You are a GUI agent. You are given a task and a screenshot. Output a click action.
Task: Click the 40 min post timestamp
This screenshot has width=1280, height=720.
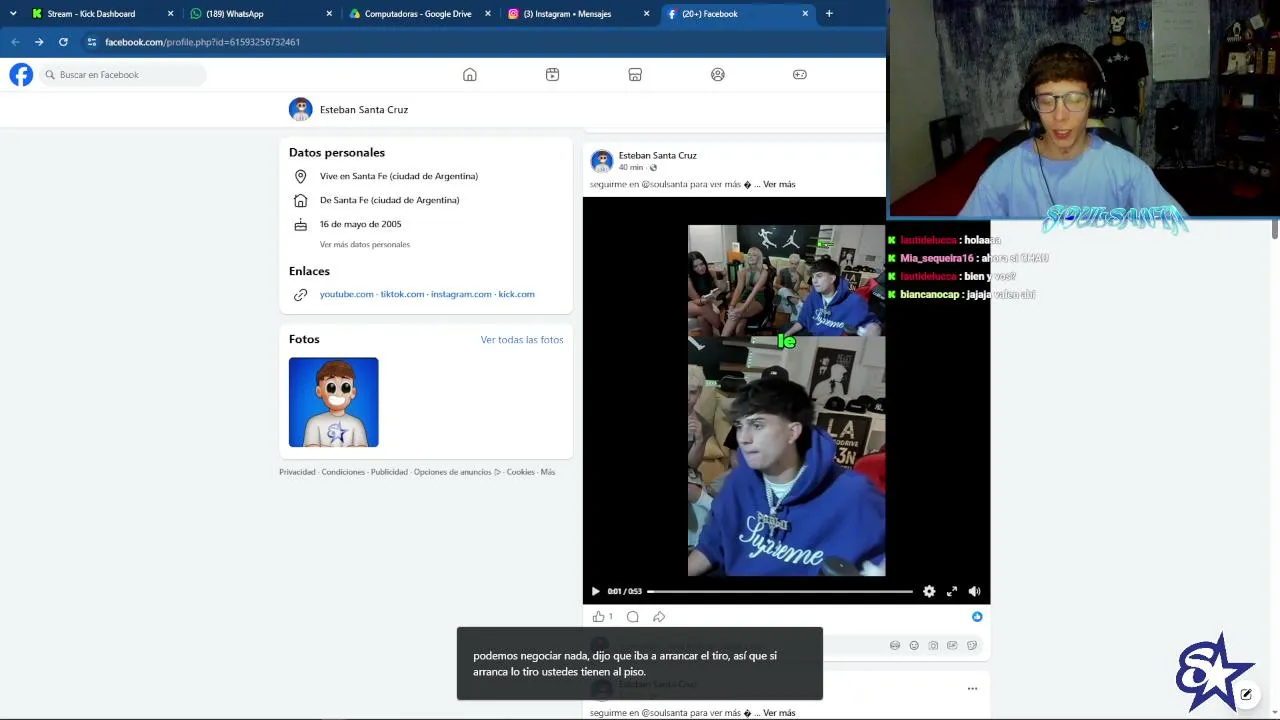[631, 168]
